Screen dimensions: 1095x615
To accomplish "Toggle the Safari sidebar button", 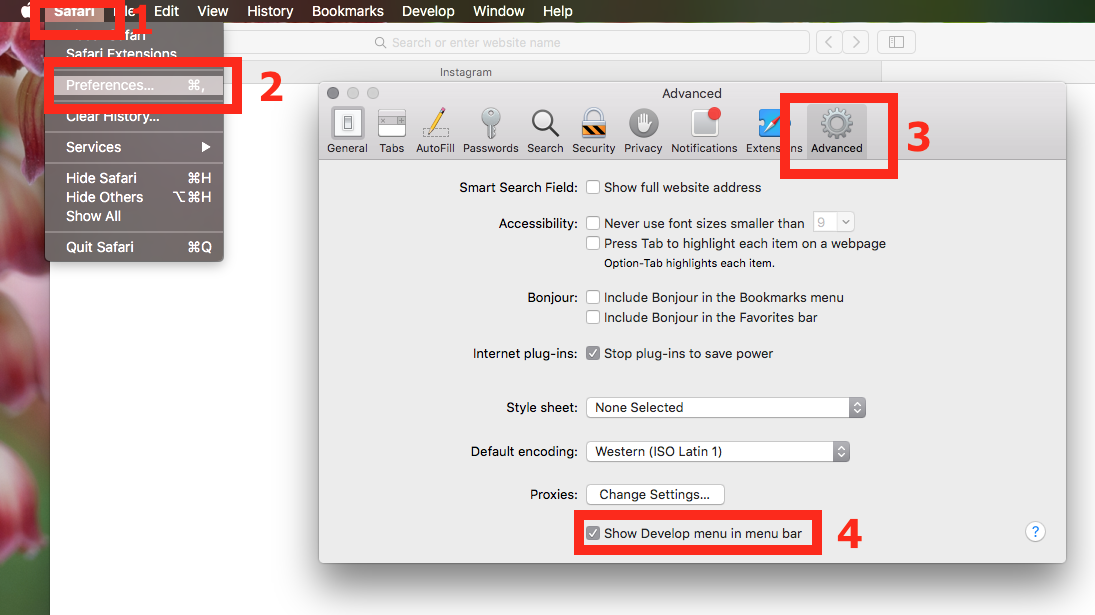I will [896, 43].
